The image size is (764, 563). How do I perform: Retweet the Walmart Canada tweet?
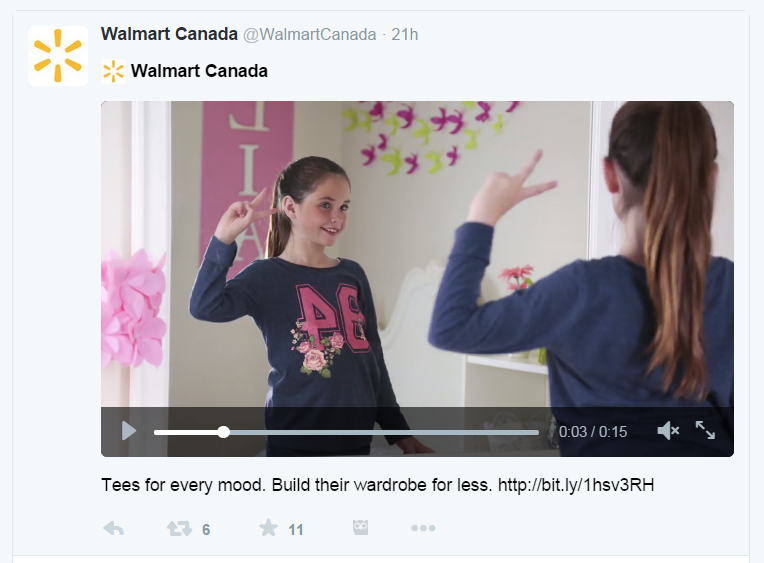(178, 529)
